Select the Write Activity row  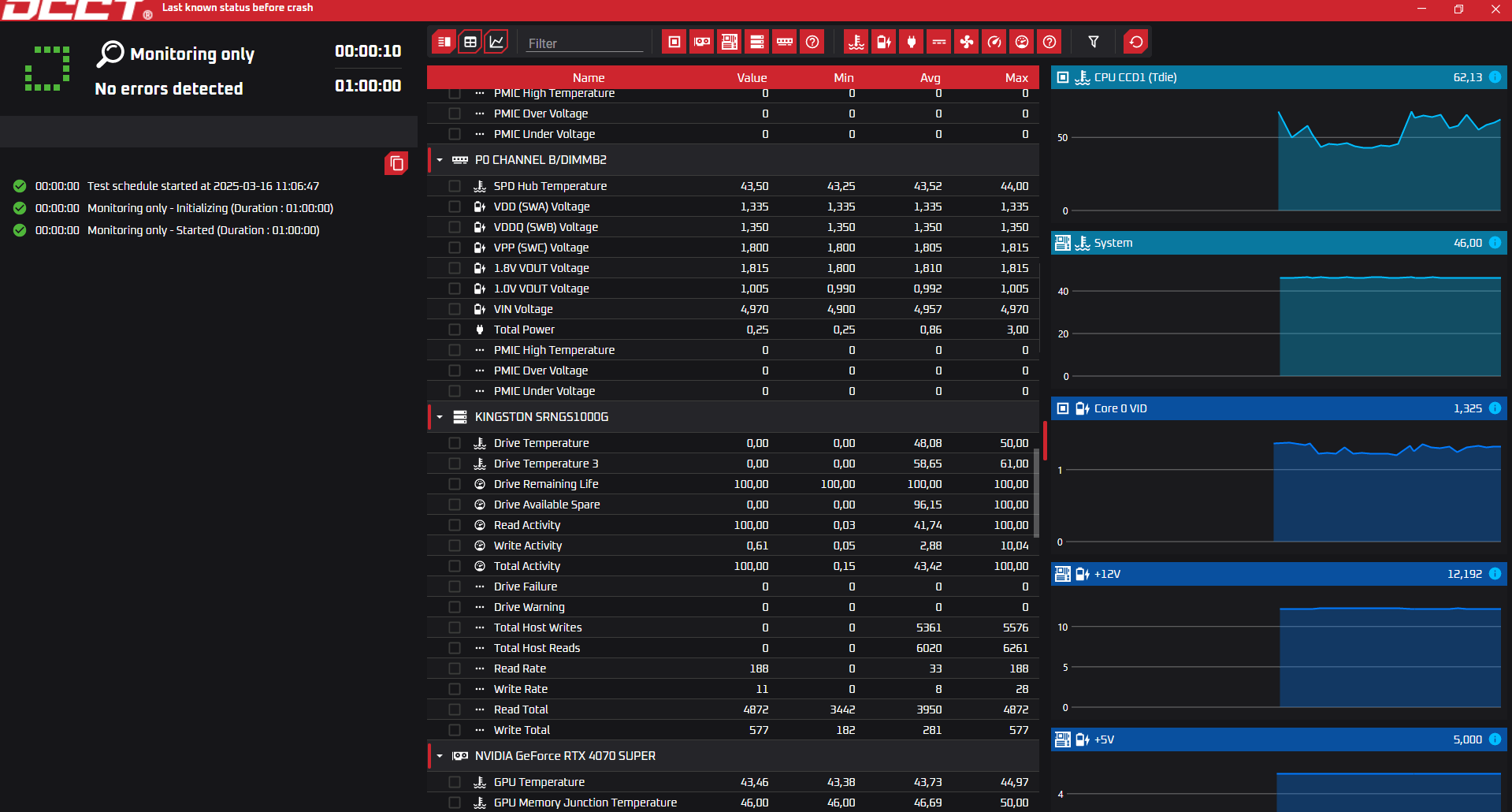pyautogui.click(x=733, y=546)
